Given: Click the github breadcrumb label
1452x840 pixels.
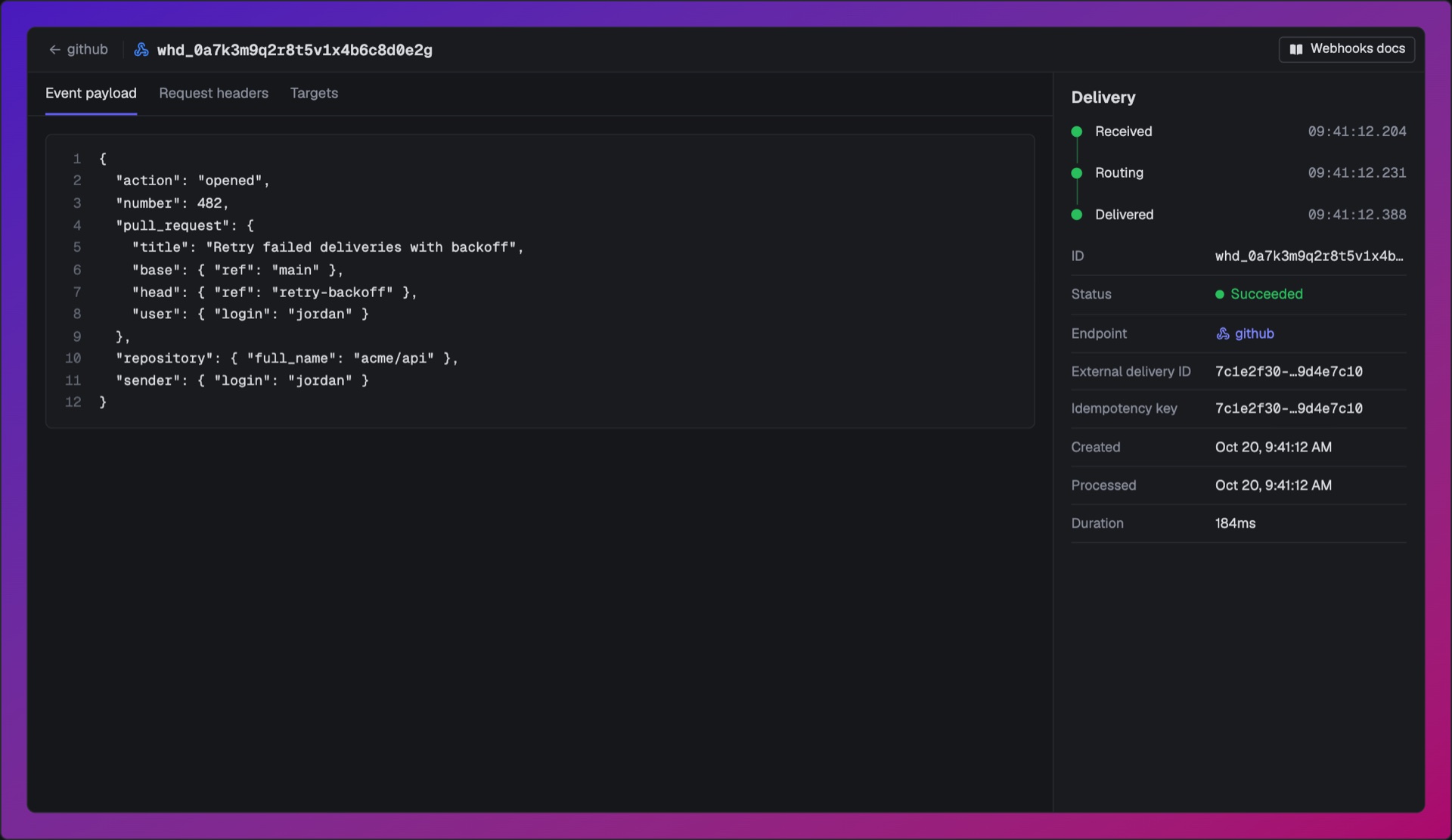Looking at the screenshot, I should coord(87,50).
